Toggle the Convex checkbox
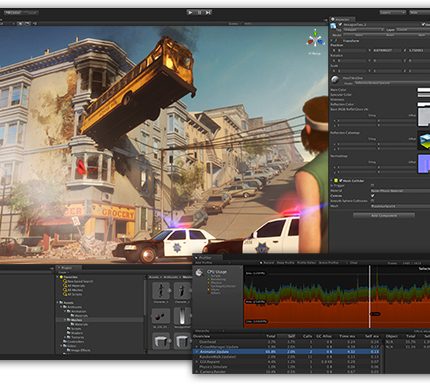This screenshot has height=384, width=430. [x=373, y=196]
